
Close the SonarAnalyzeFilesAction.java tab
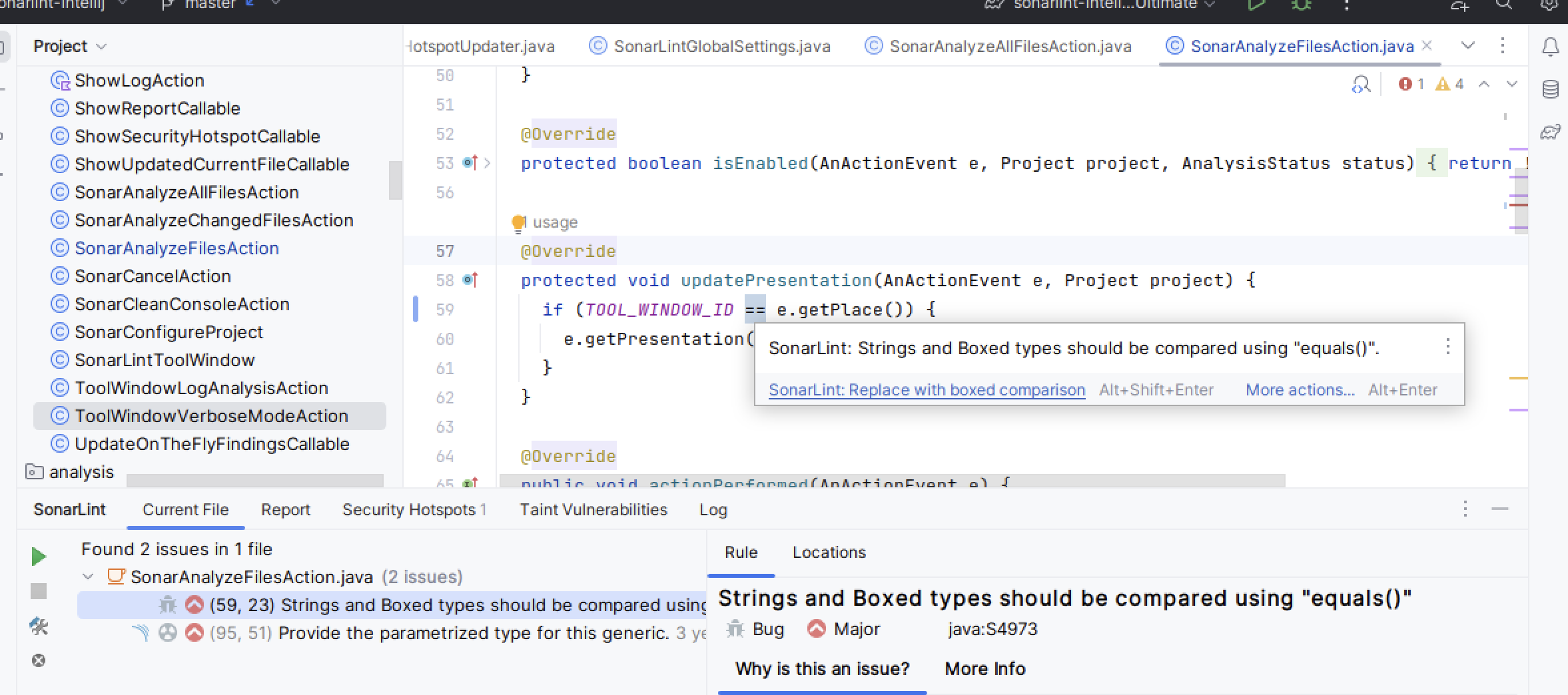tap(1426, 45)
